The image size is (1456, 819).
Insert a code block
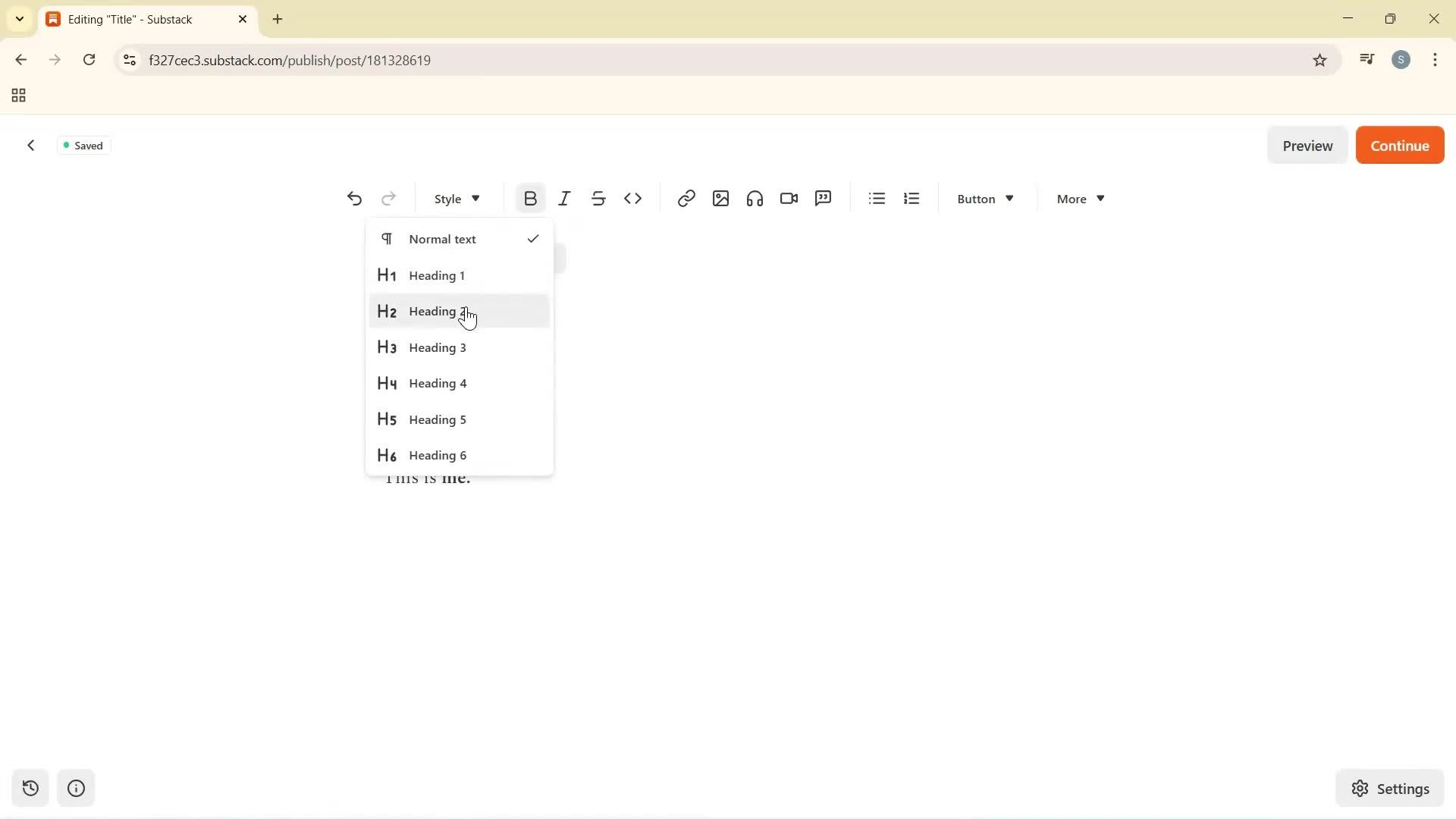point(633,198)
